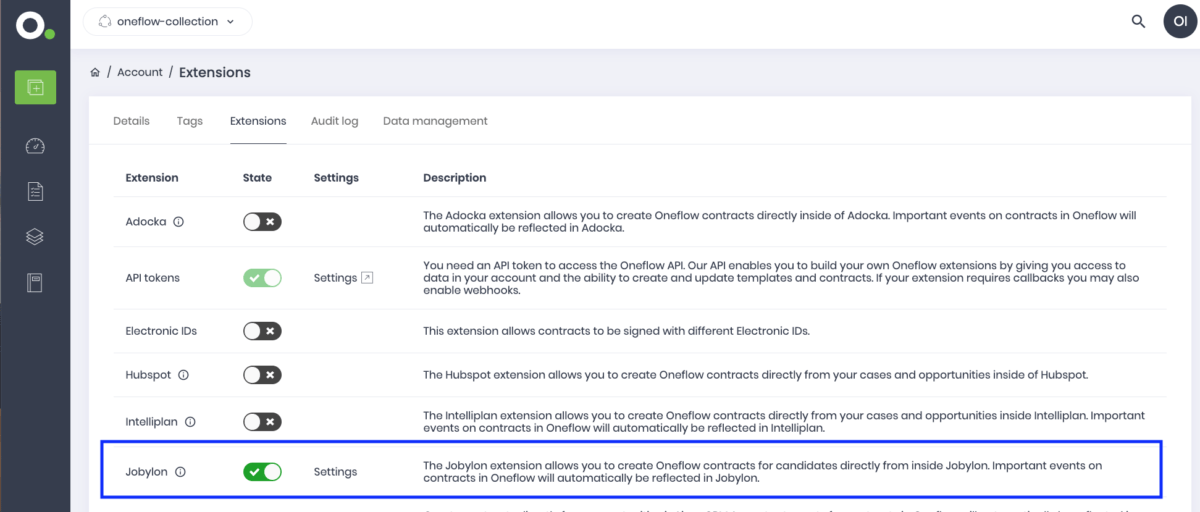Enable the Electronic IDs toggle
The width and height of the screenshot is (1200, 512).
[x=262, y=330]
